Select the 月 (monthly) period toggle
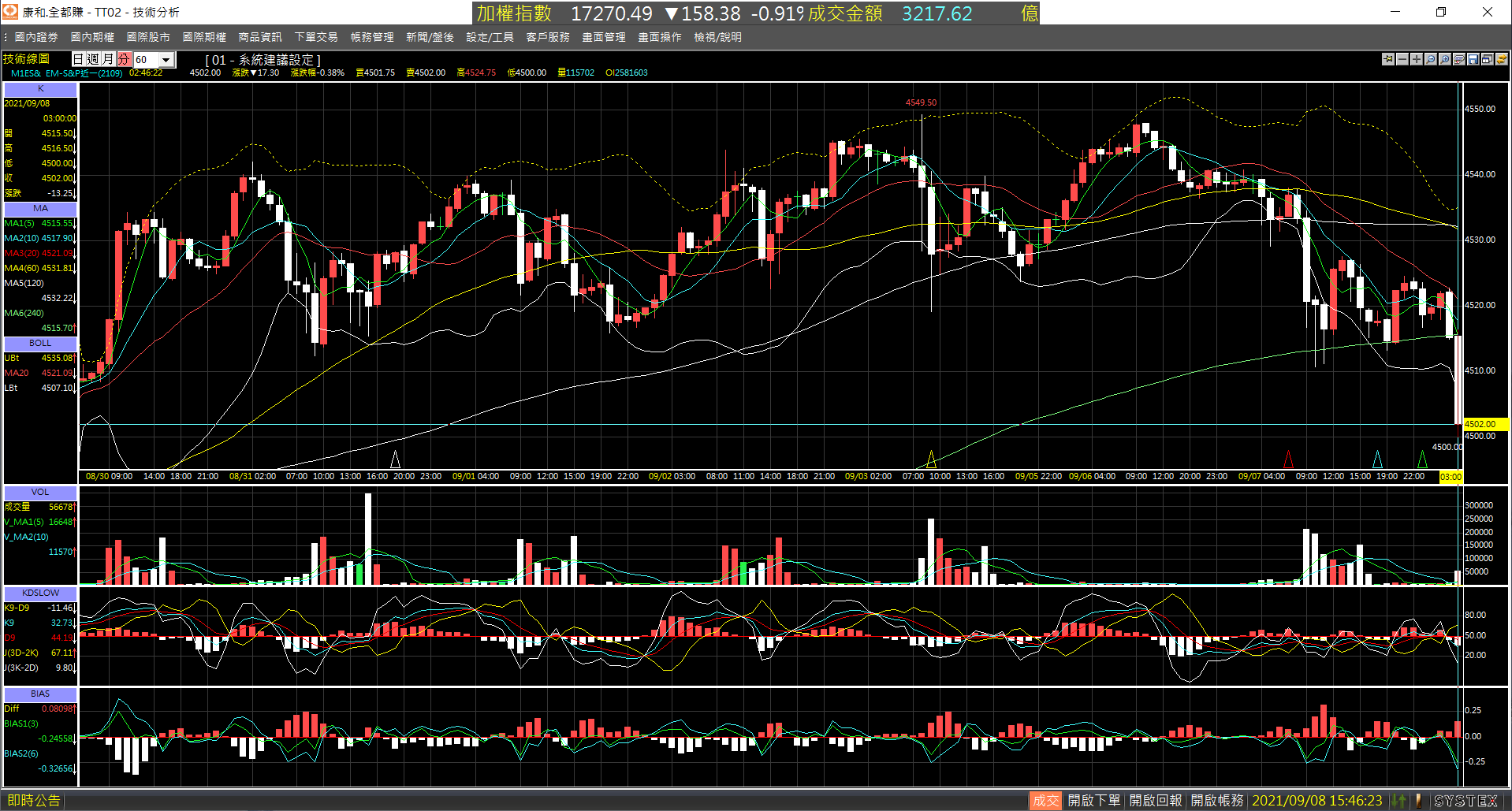The width and height of the screenshot is (1512, 811). click(x=108, y=59)
